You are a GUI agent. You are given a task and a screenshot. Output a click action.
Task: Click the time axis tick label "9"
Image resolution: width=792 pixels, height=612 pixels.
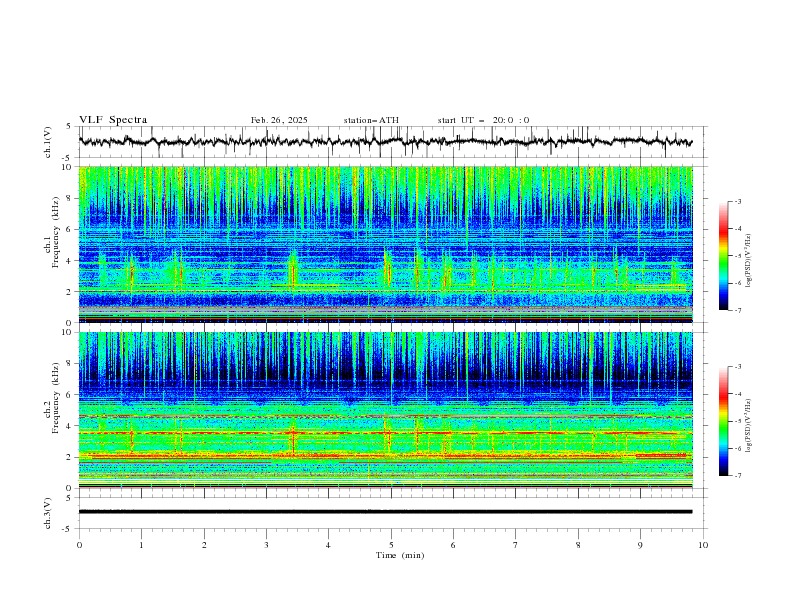click(x=640, y=545)
